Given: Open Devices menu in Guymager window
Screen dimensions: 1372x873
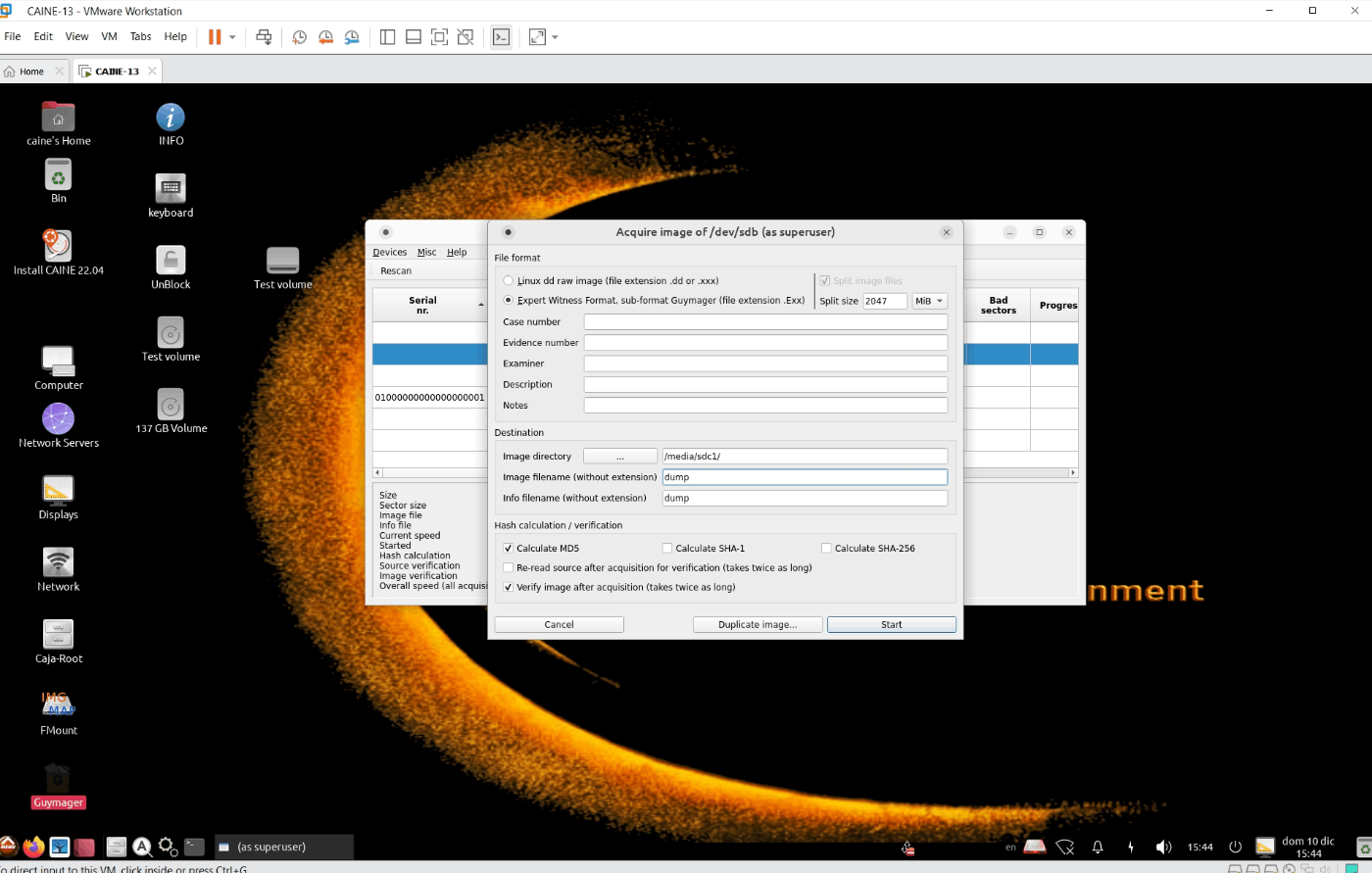Looking at the screenshot, I should (389, 252).
